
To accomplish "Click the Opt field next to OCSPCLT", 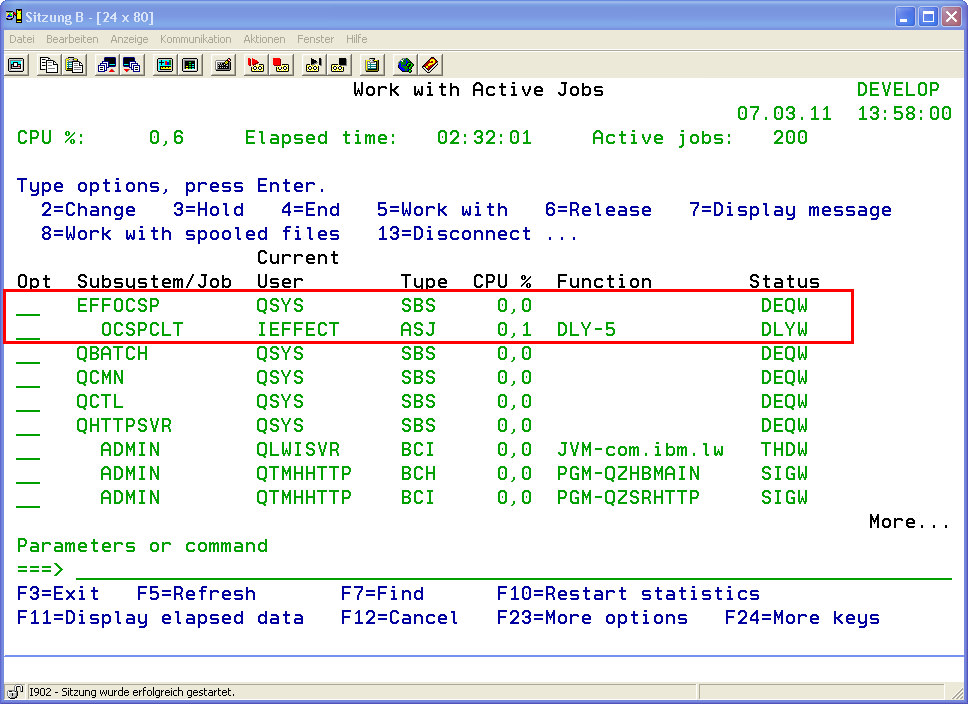I will pyautogui.click(x=28, y=331).
